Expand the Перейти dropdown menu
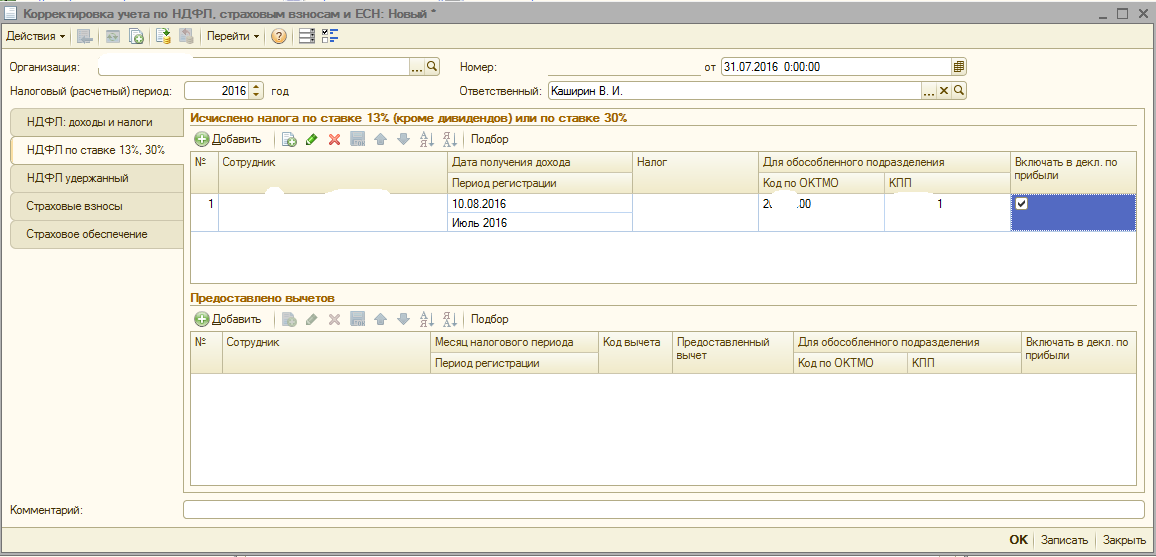Image resolution: width=1156 pixels, height=557 pixels. click(232, 36)
